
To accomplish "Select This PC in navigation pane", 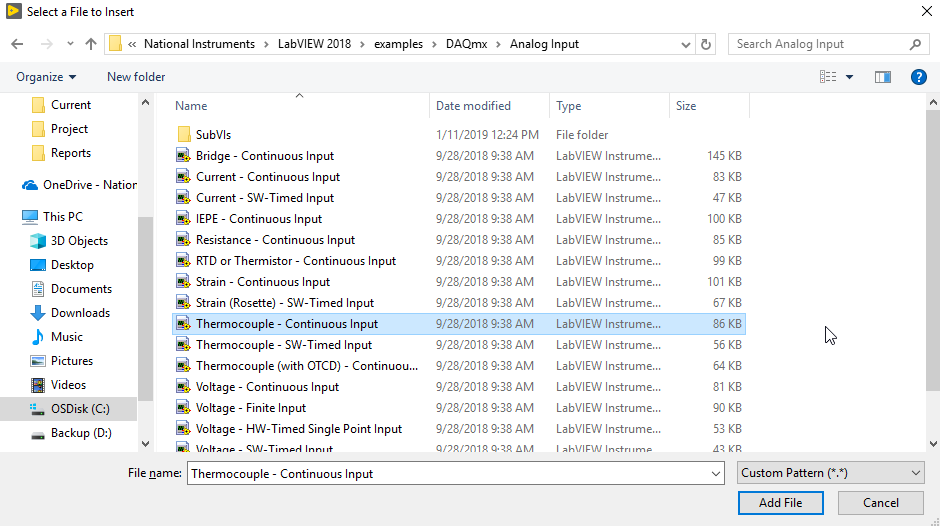I will [63, 217].
